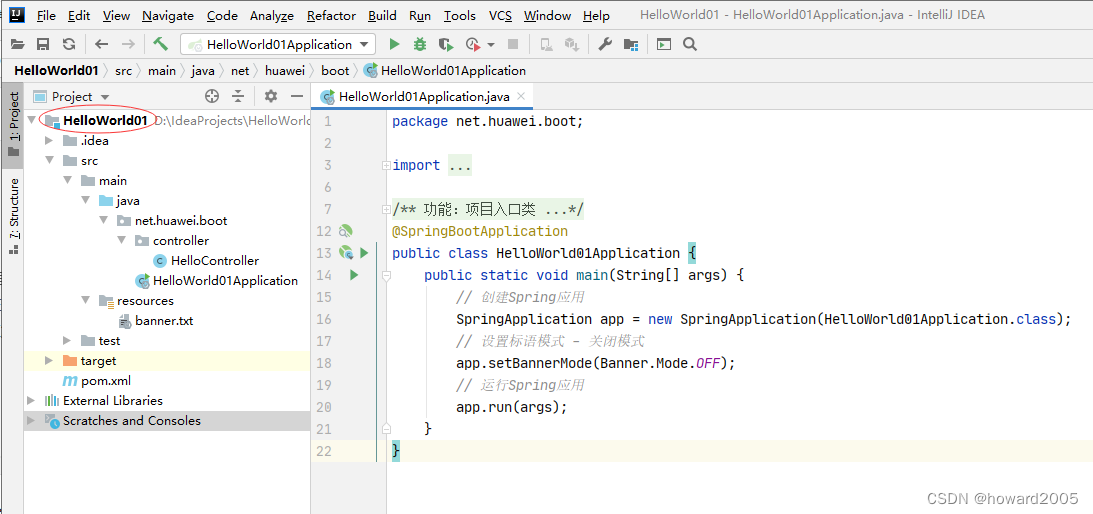This screenshot has height=514, width=1093.
Task: Collapse the java source folder
Action: 85,201
